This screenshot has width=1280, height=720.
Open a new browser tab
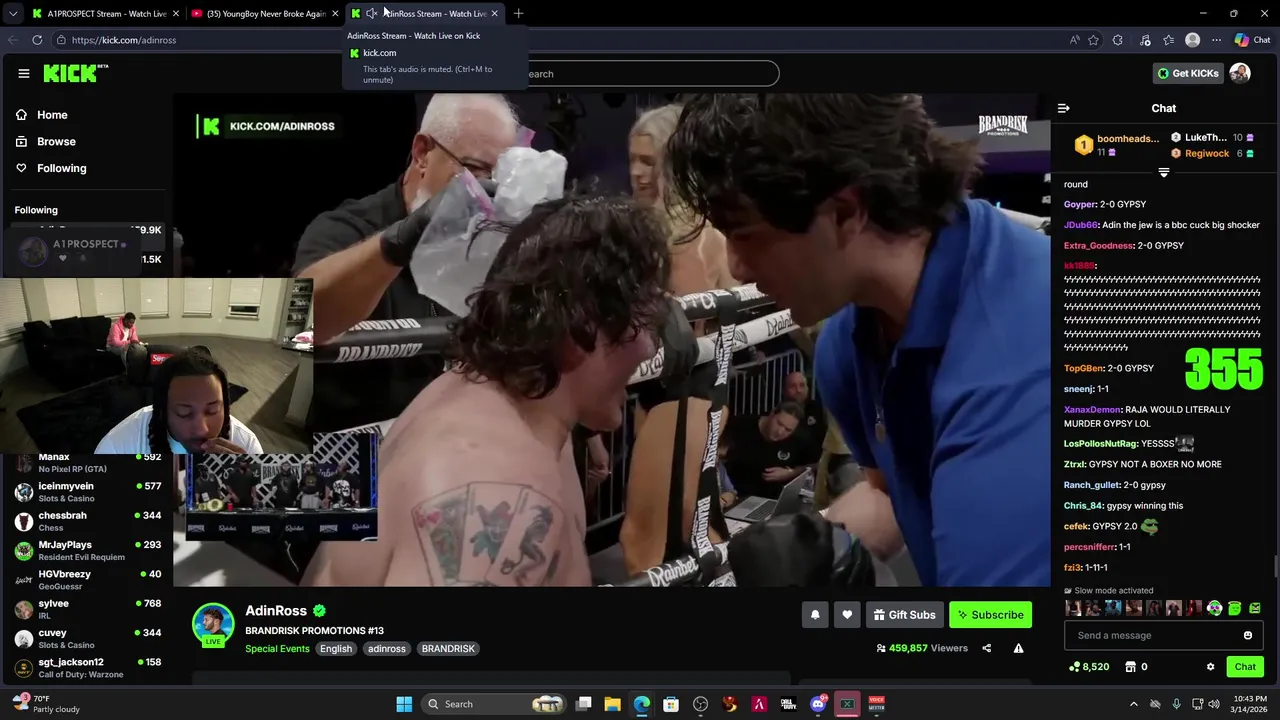518,14
